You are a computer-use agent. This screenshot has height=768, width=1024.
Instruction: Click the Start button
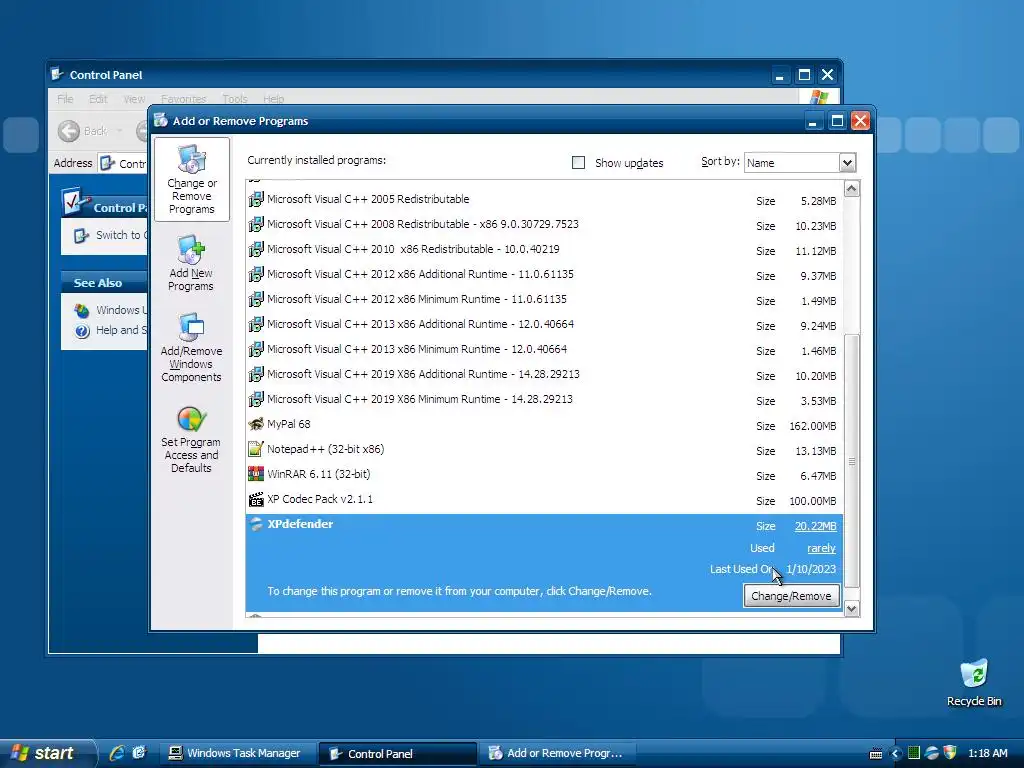(46, 753)
